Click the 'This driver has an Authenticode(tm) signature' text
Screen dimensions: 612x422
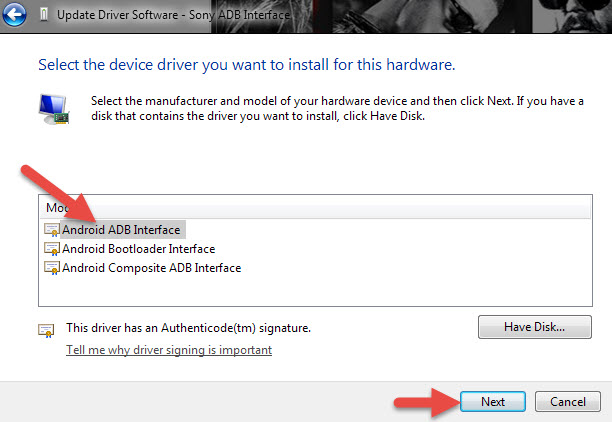[188, 327]
